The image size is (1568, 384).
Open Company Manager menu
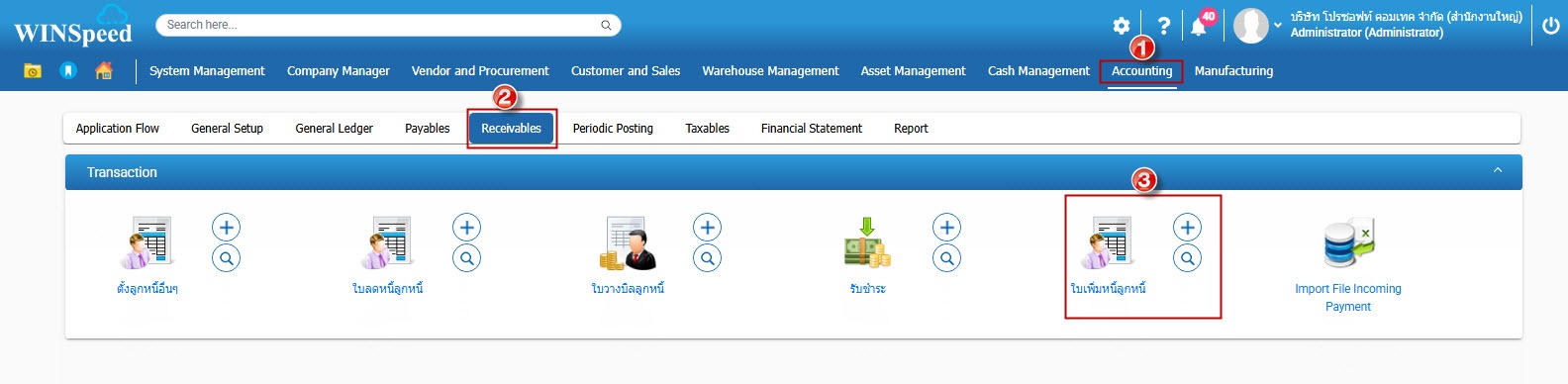click(339, 71)
